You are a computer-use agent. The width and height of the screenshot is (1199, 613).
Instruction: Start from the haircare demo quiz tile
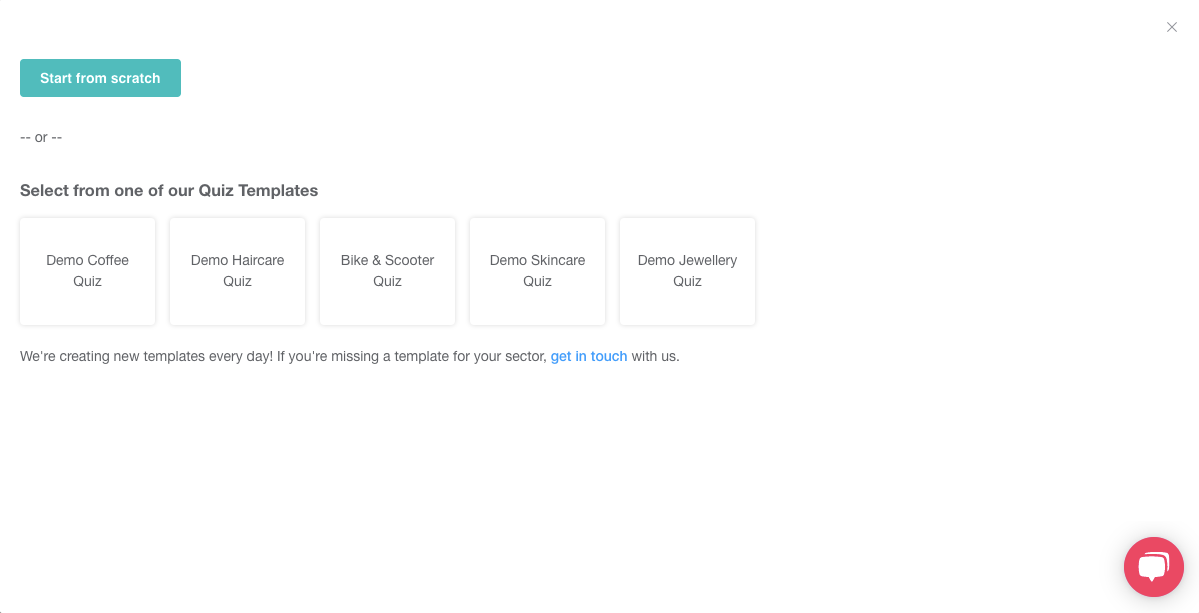tap(237, 271)
